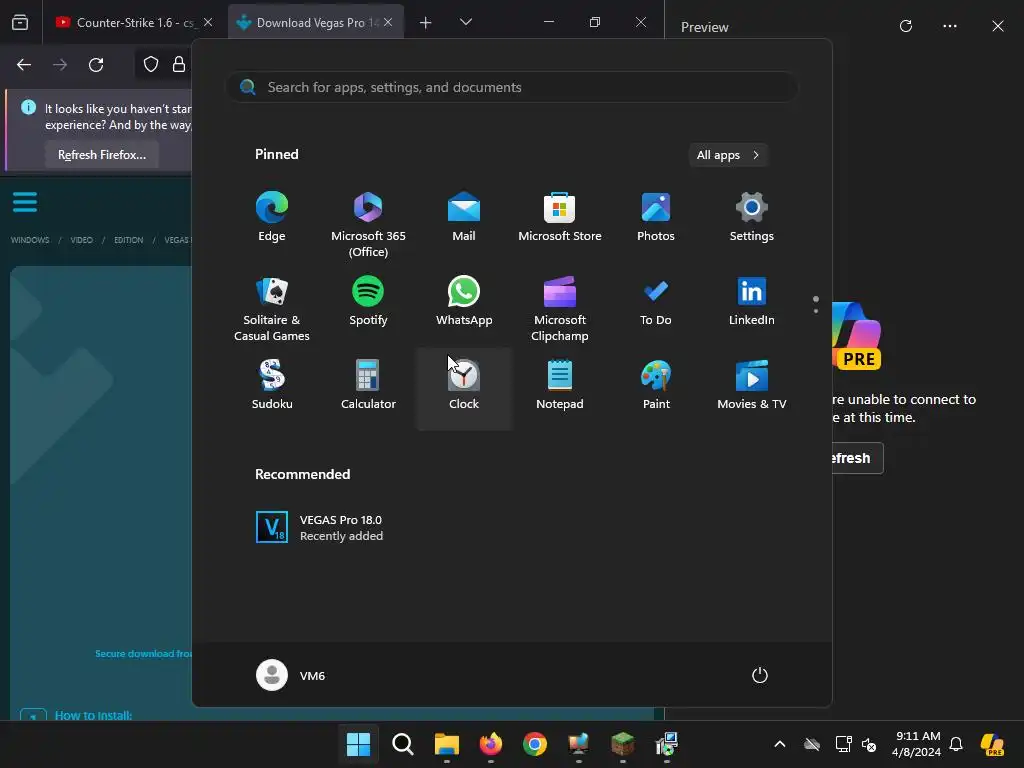Open Microsoft Store from pinned apps
Image resolution: width=1024 pixels, height=768 pixels.
pyautogui.click(x=560, y=217)
